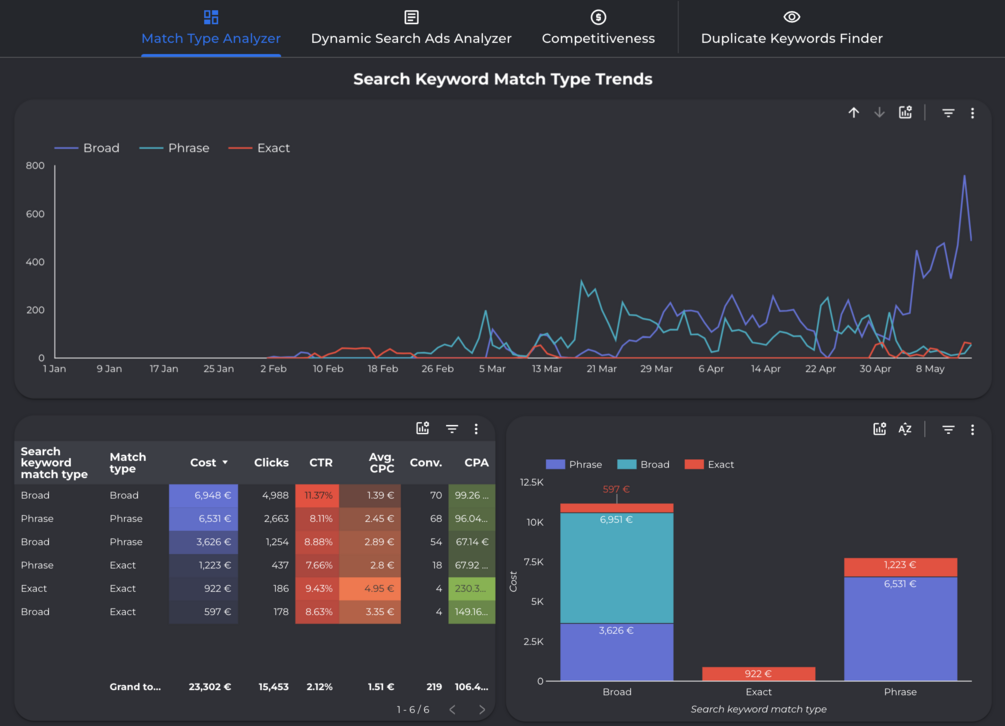Sort by Search keyword match type header

(54, 463)
